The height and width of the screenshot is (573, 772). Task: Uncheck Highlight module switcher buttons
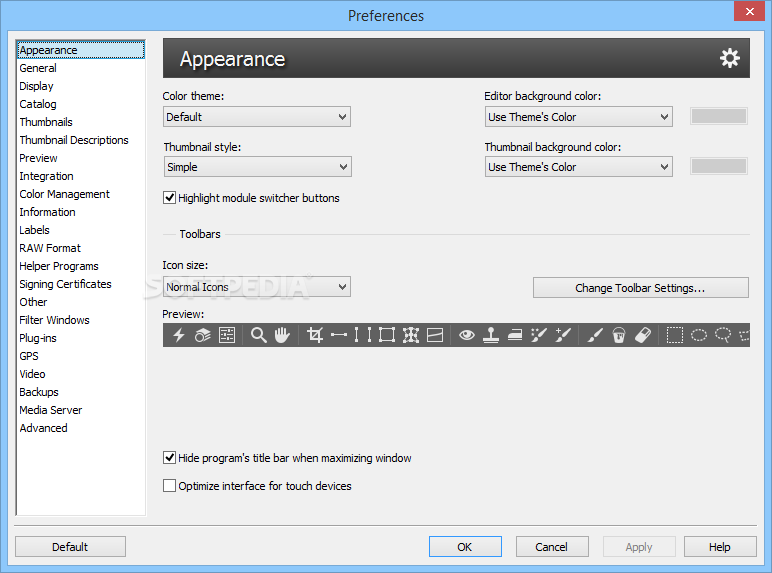(170, 198)
